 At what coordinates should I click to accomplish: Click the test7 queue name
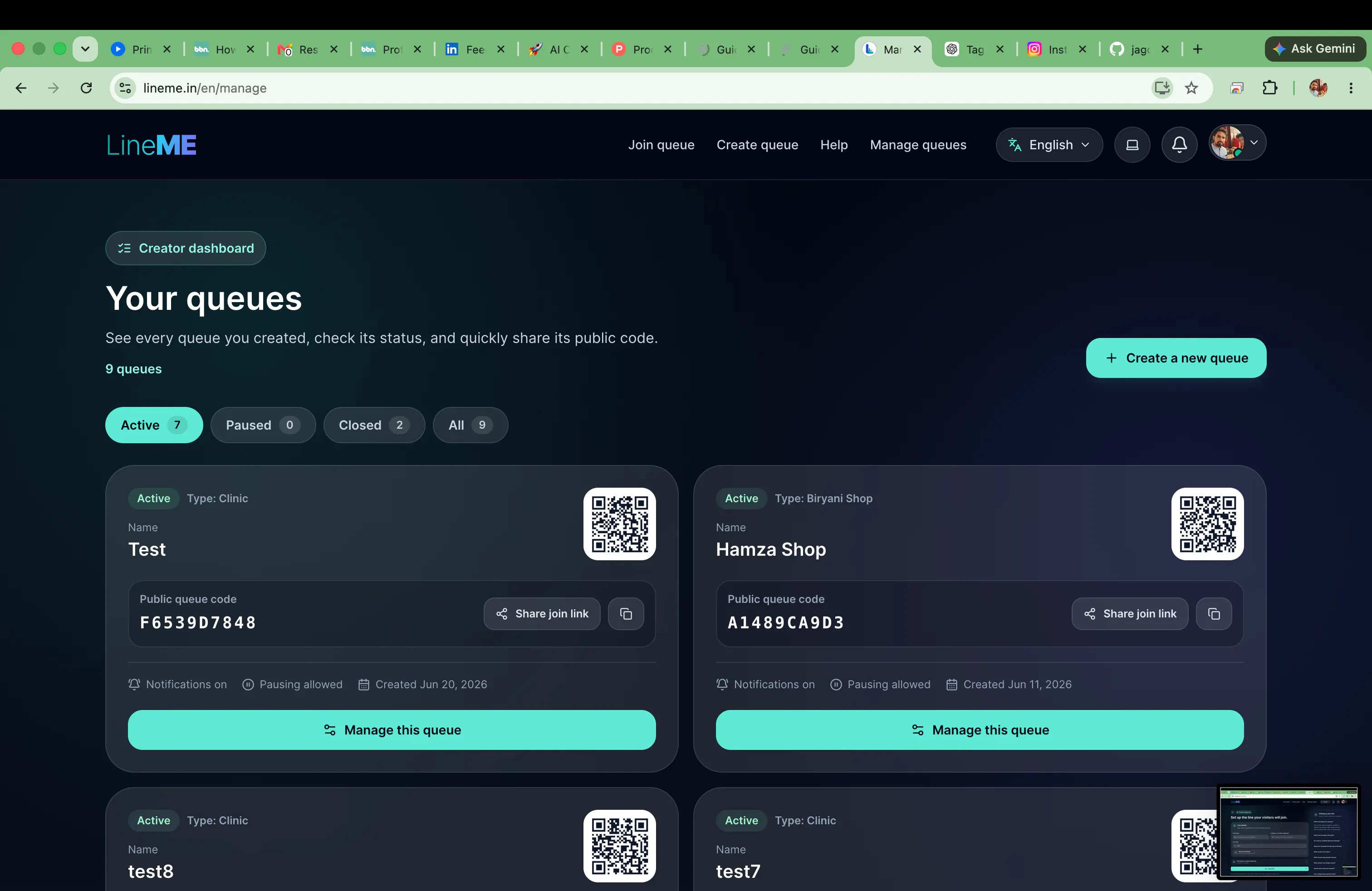click(738, 871)
